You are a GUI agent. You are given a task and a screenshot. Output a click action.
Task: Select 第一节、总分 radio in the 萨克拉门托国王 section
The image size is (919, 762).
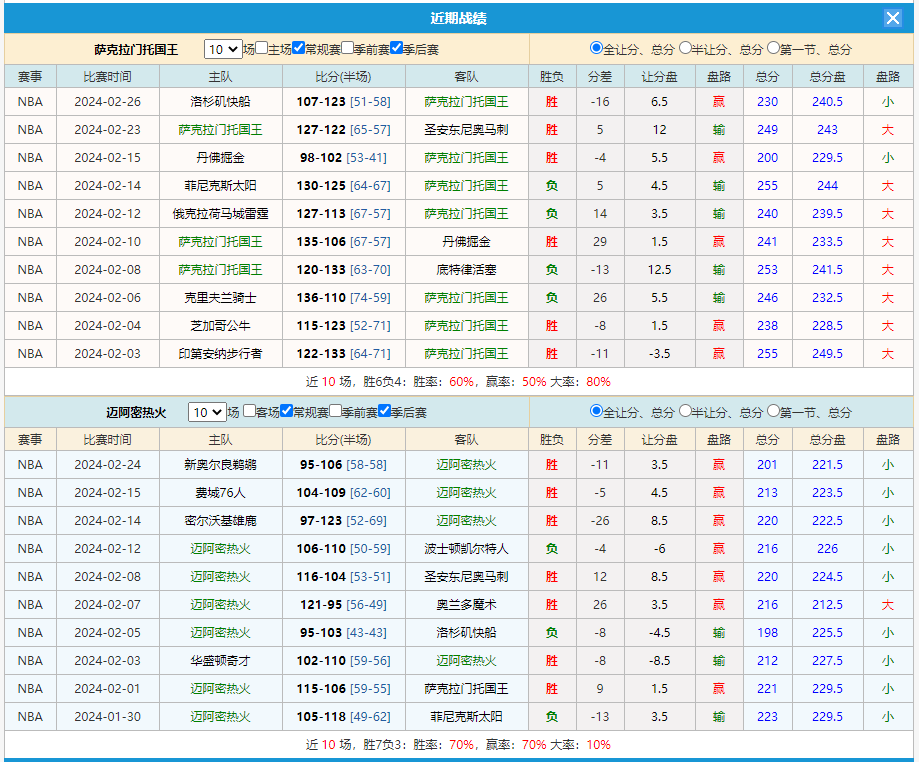[x=774, y=48]
